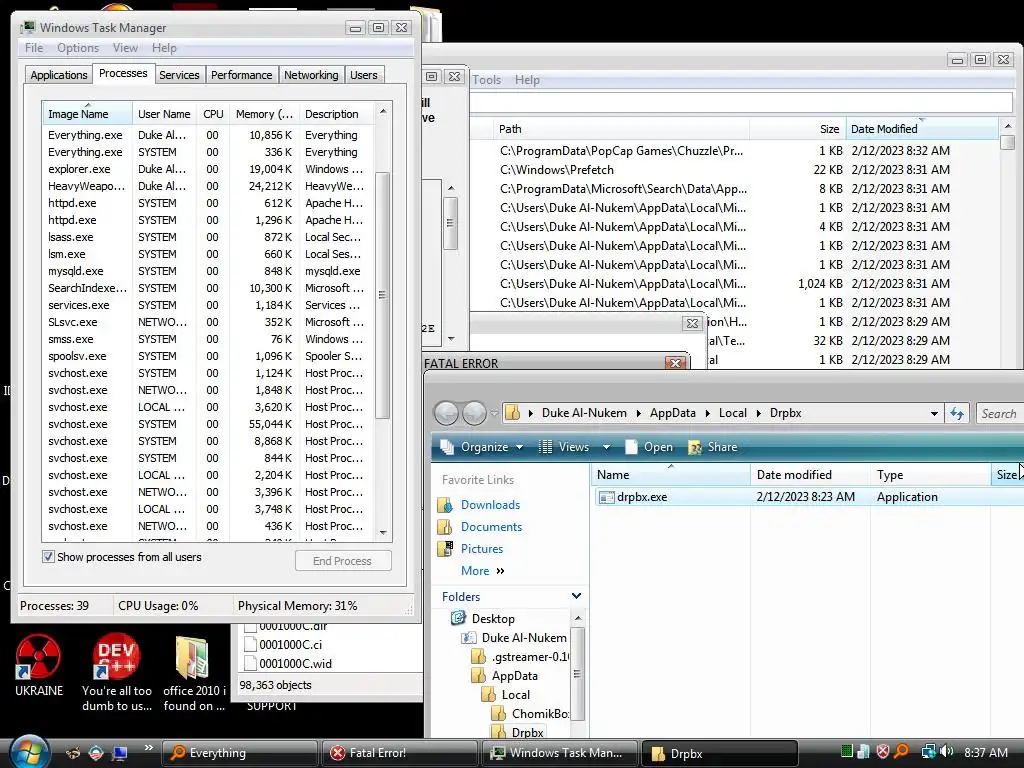Click the Everything taskbar button
1024x768 pixels.
click(x=239, y=753)
